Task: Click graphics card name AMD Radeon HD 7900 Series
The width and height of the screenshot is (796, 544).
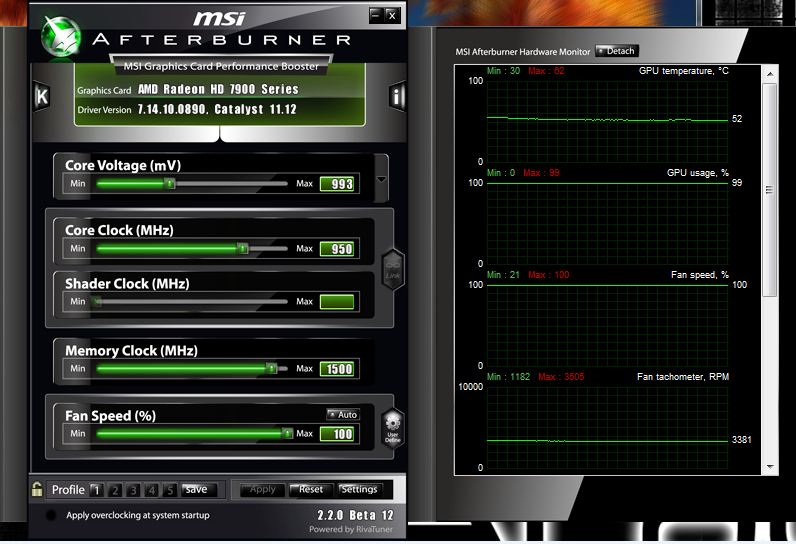Action: 218,89
